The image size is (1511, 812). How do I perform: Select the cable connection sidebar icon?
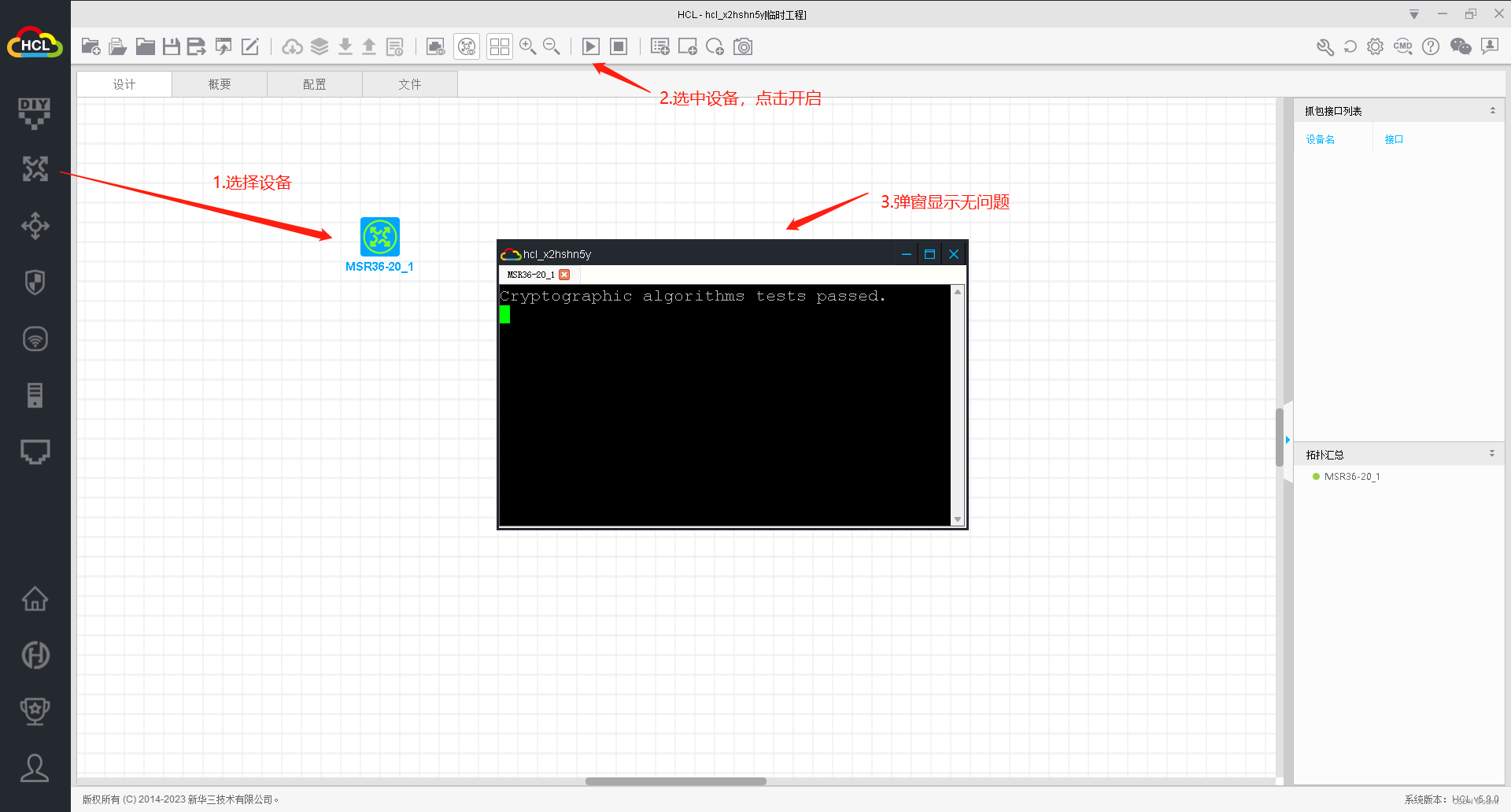pos(35,452)
